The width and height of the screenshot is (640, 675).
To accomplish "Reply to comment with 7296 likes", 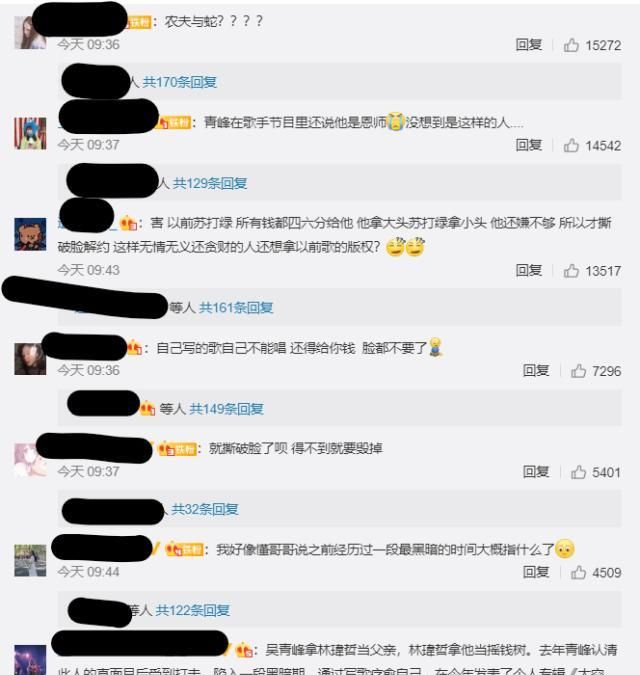I will coord(536,370).
